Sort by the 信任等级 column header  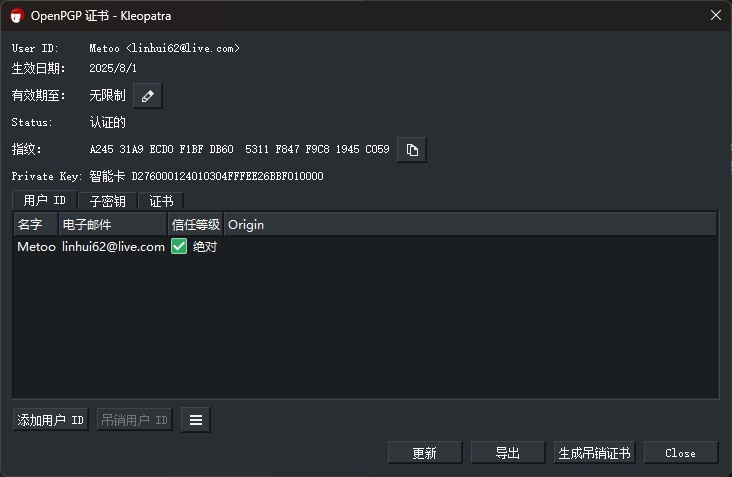click(195, 224)
